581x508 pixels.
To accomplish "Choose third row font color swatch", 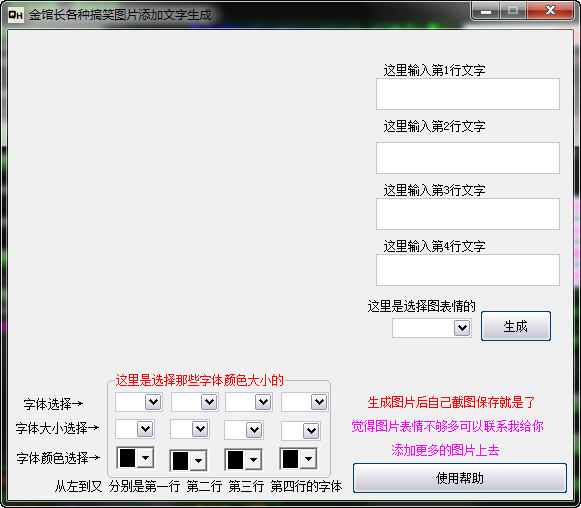I will tap(235, 460).
